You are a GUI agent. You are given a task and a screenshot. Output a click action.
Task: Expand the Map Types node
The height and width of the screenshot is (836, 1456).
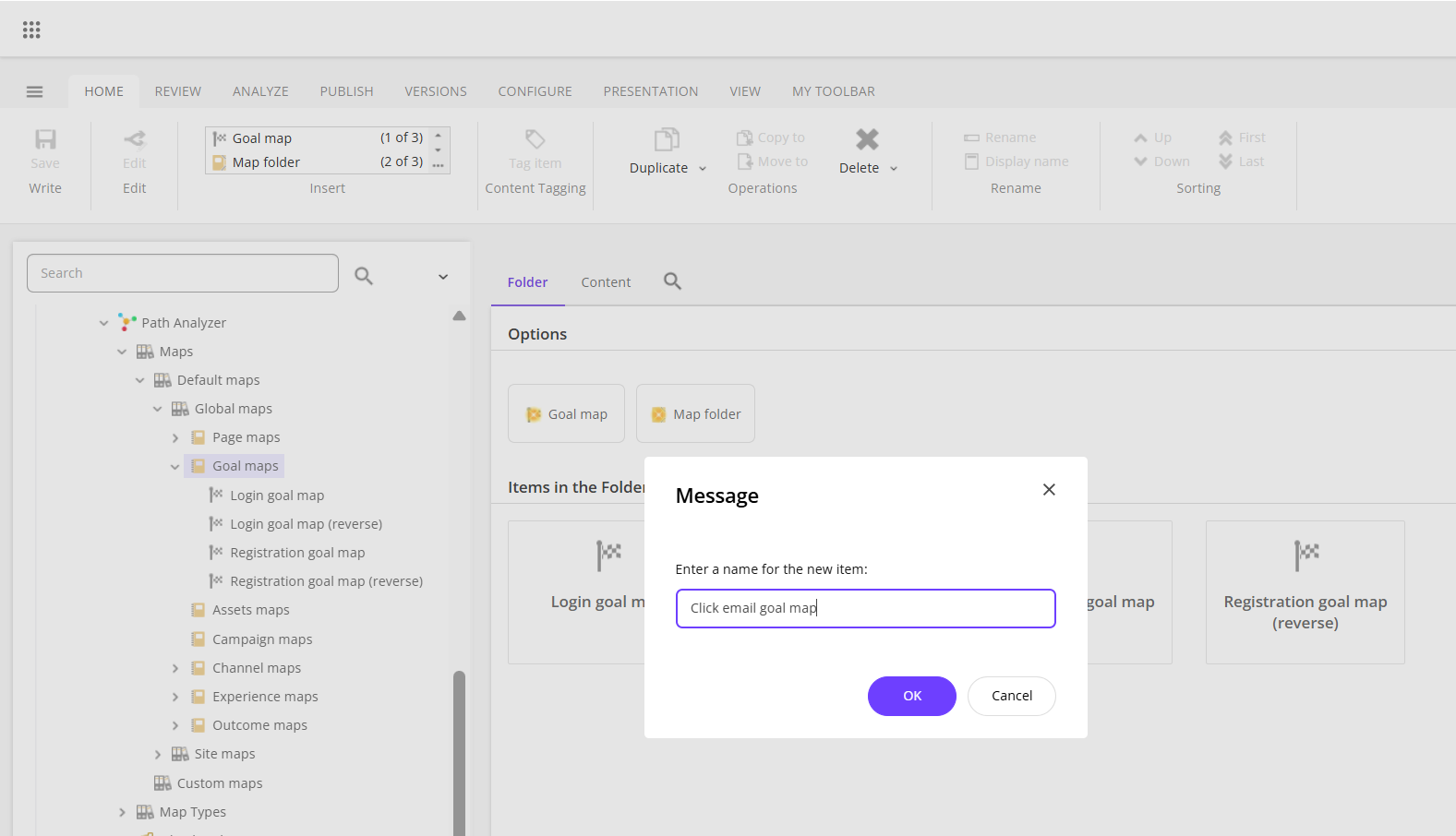click(x=122, y=812)
